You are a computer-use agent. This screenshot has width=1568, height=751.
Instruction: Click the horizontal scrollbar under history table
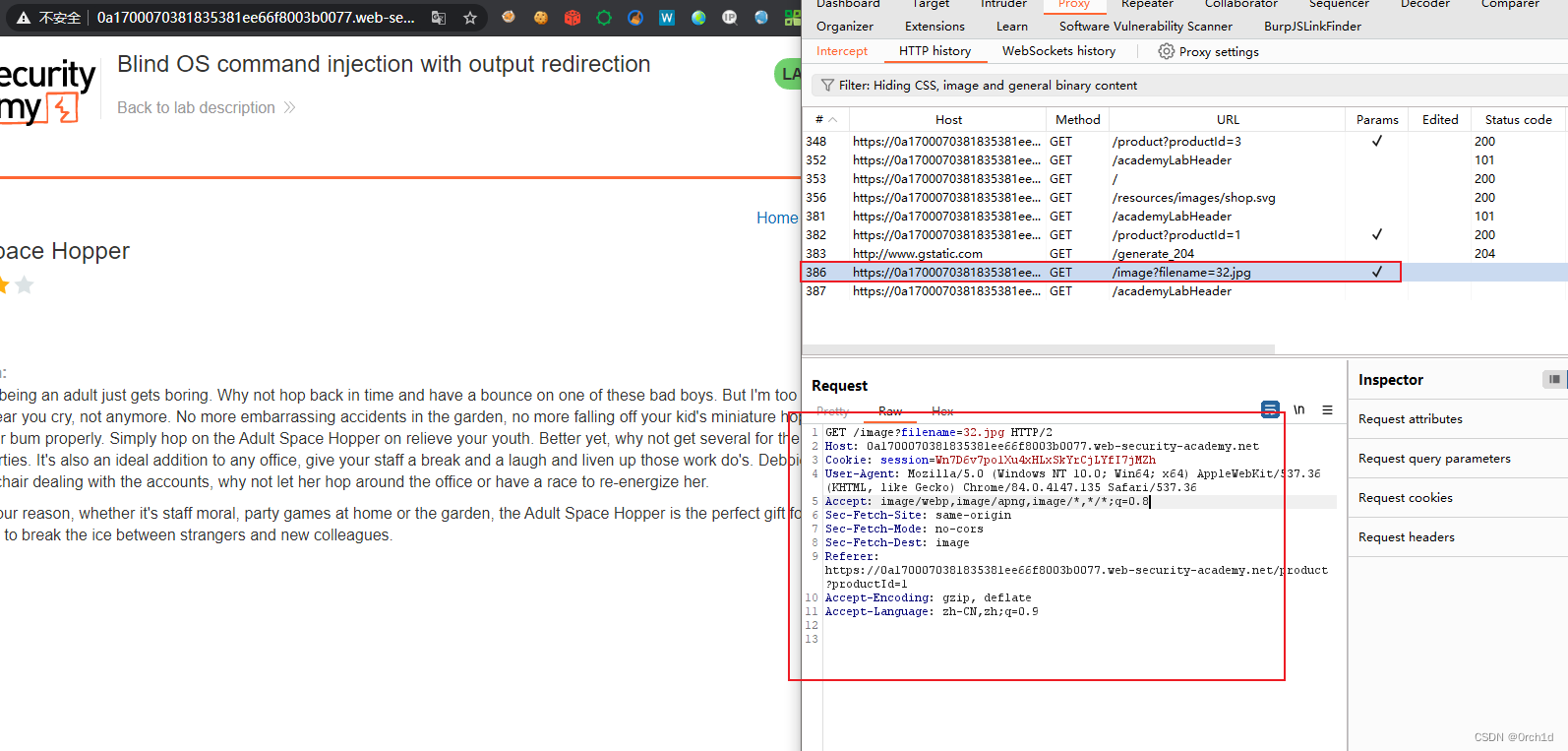(x=1039, y=349)
